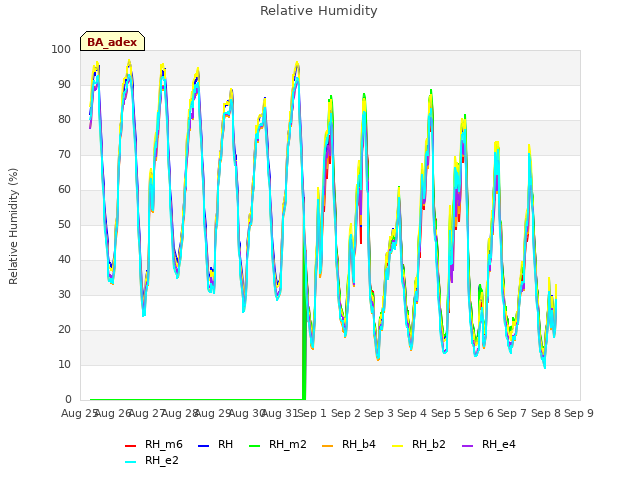Click the Sep 9 x-axis tick label

(x=579, y=413)
